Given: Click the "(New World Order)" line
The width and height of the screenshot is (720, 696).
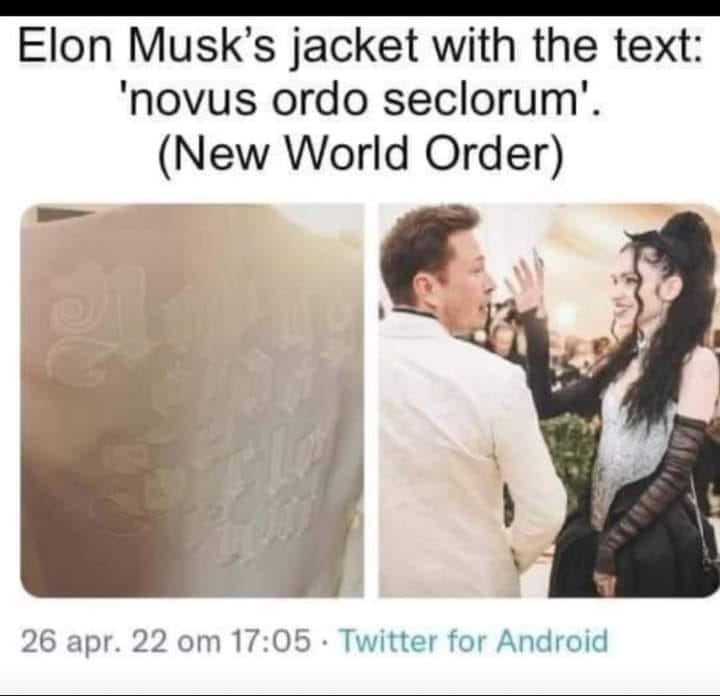Looking at the screenshot, I should [x=360, y=154].
